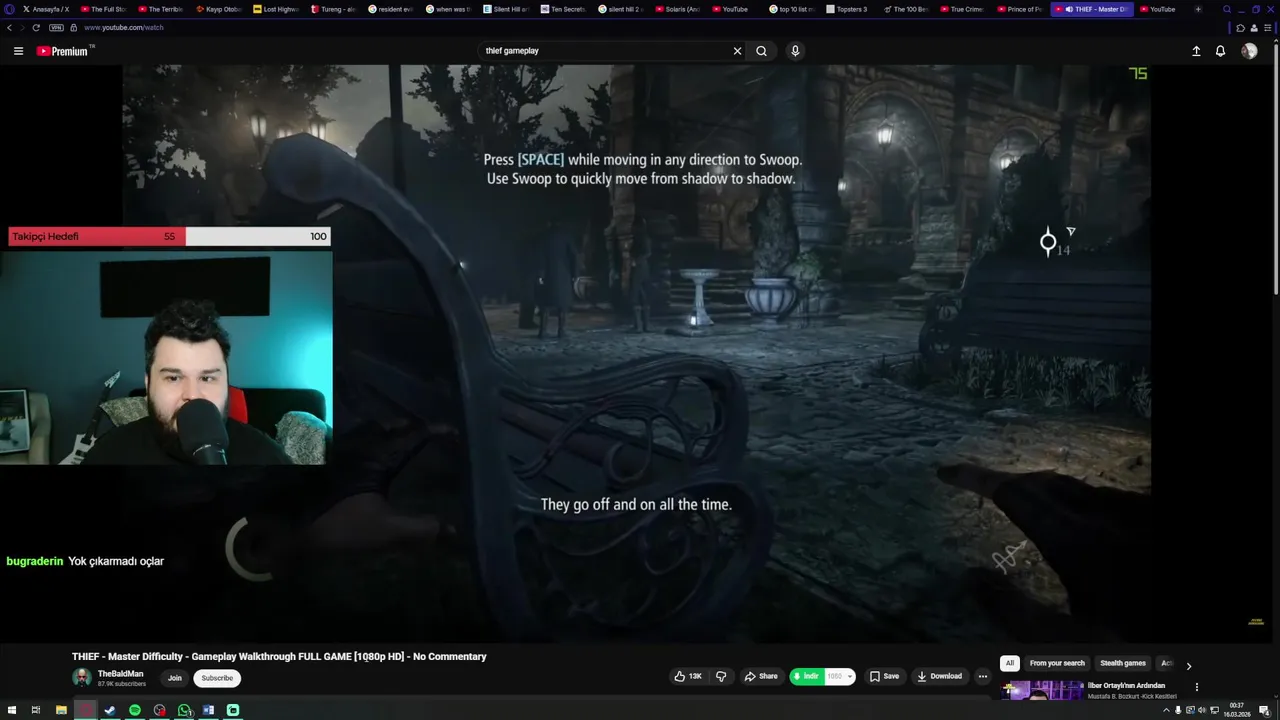This screenshot has height=720, width=1280.
Task: Click the Join membership button
Action: pos(175,678)
